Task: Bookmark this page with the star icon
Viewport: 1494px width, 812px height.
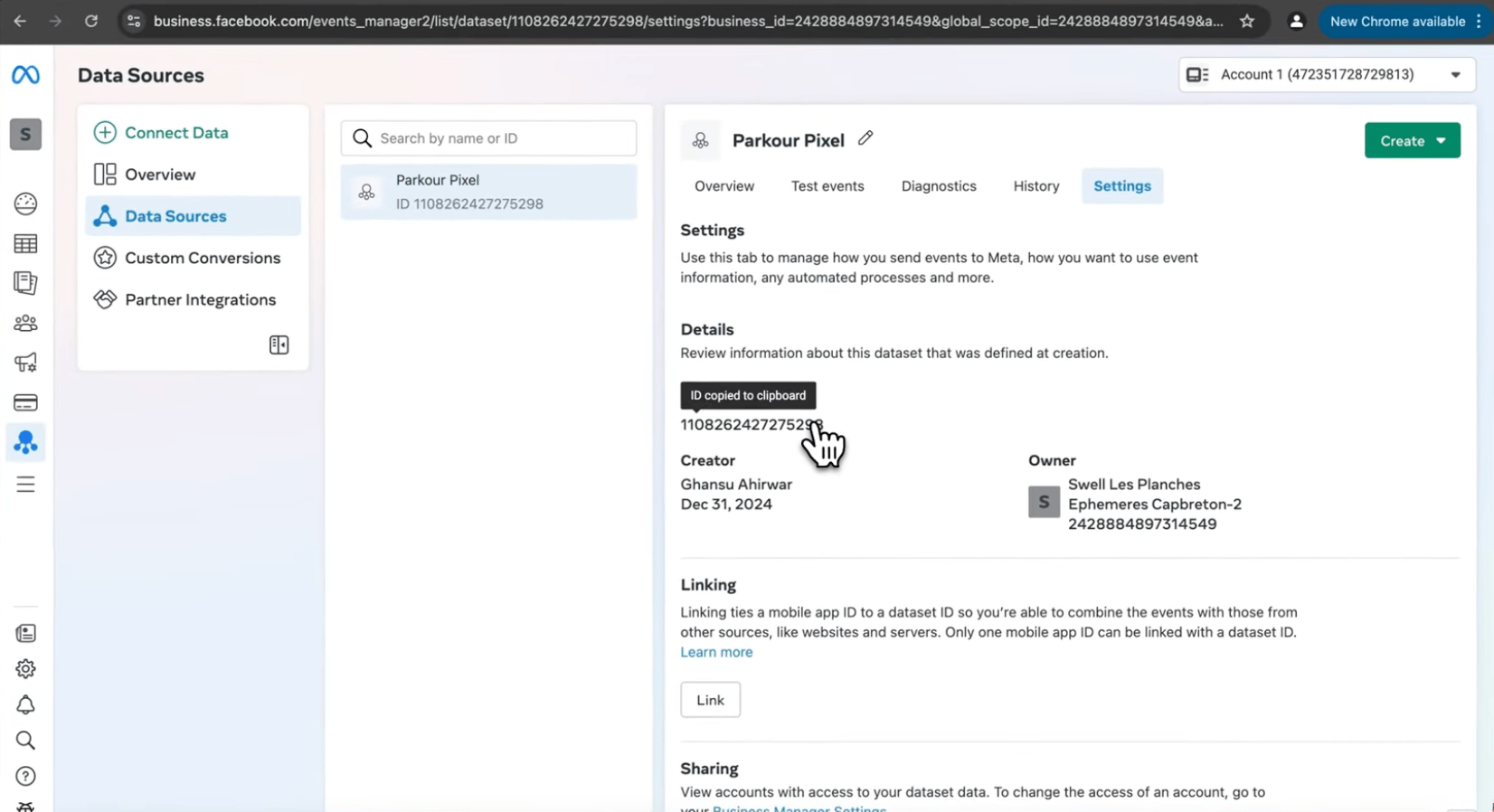Action: pyautogui.click(x=1247, y=21)
